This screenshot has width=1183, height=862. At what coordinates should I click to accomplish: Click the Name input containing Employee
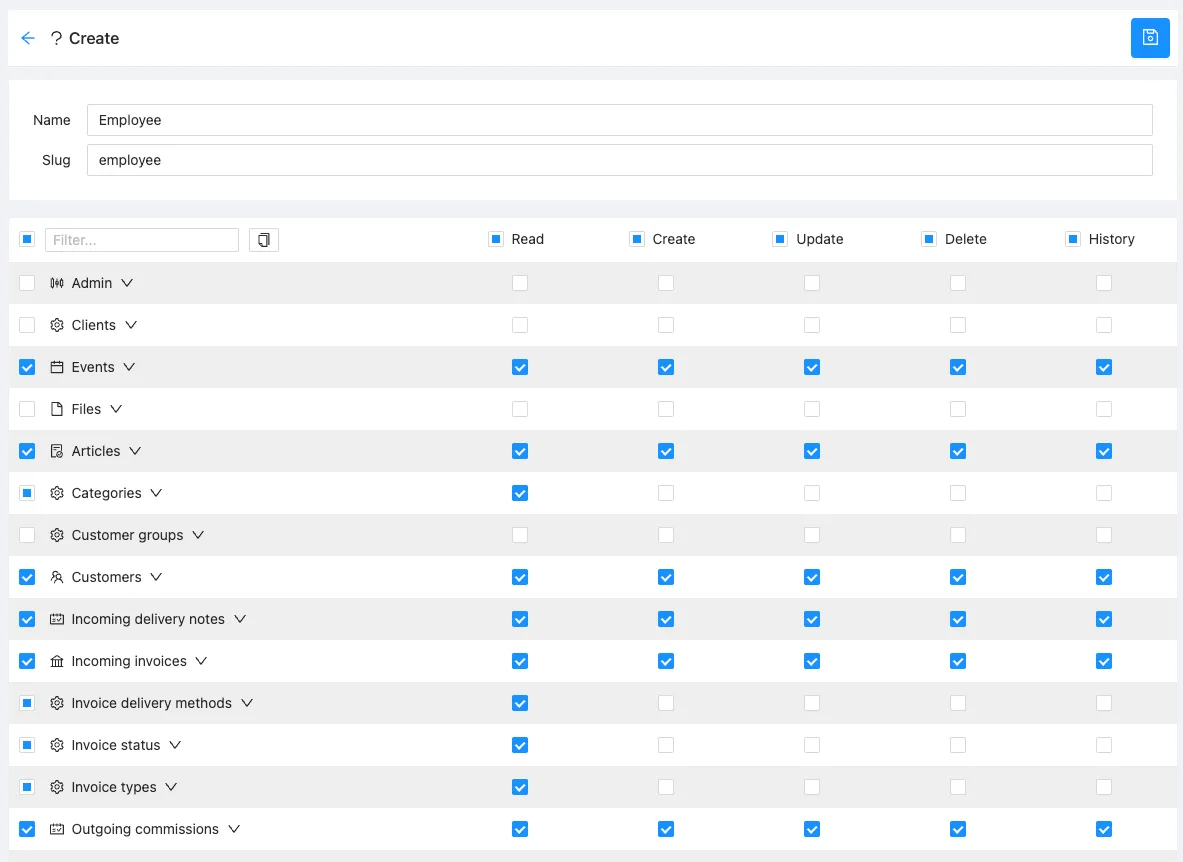tap(619, 120)
